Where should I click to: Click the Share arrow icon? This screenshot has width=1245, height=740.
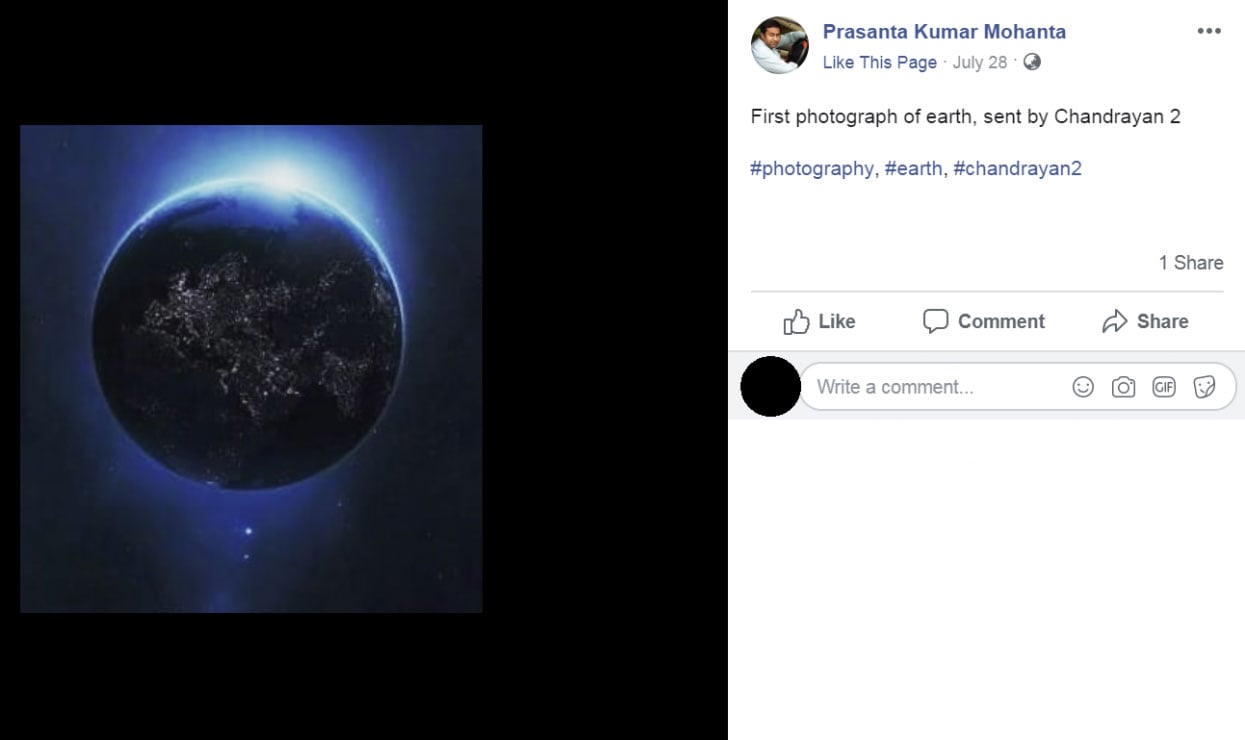1114,322
